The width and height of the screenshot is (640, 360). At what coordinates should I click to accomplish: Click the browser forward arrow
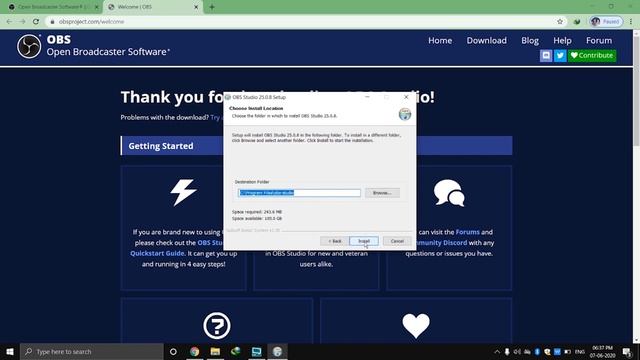click(x=22, y=21)
